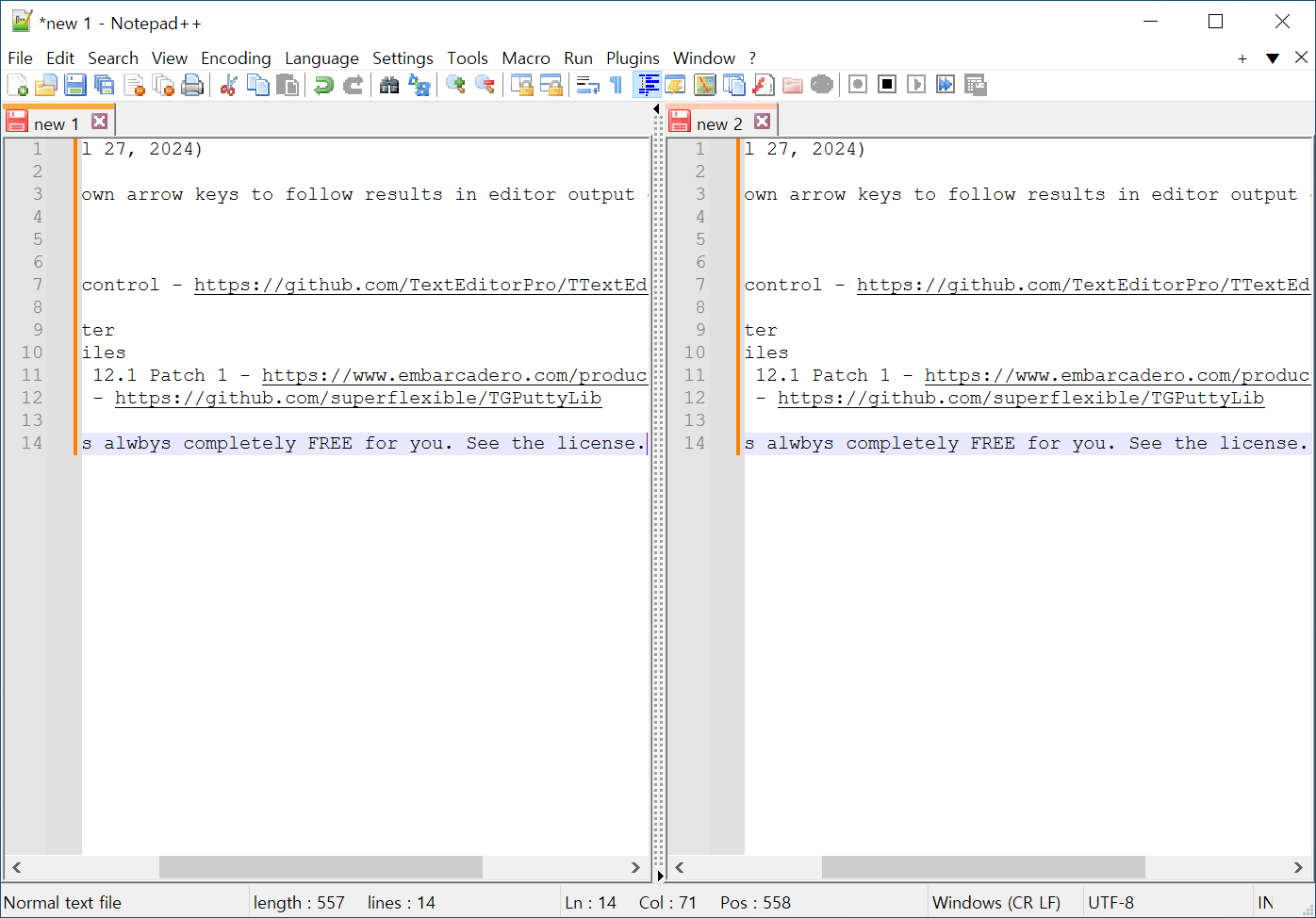Viewport: 1316px width, 918px height.
Task: Cut the selection with the scissors icon
Action: pos(228,85)
